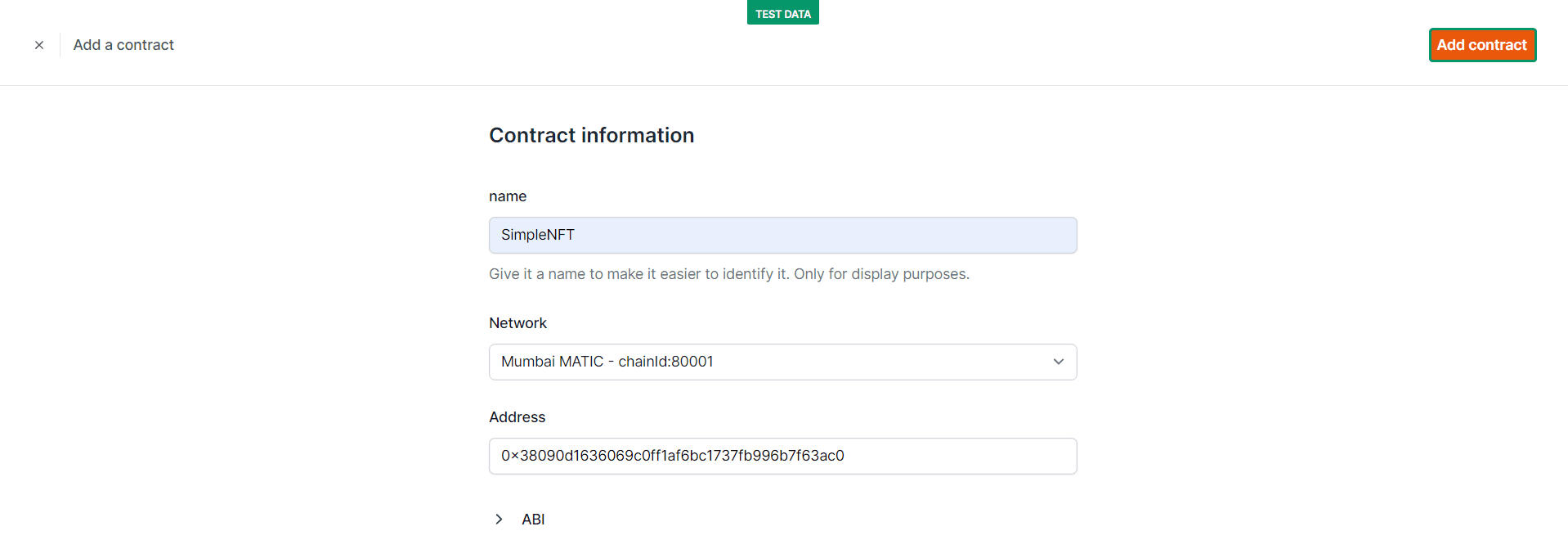The width and height of the screenshot is (1568, 558).
Task: Click empty area right of SimpleNFT text
Action: (818, 235)
